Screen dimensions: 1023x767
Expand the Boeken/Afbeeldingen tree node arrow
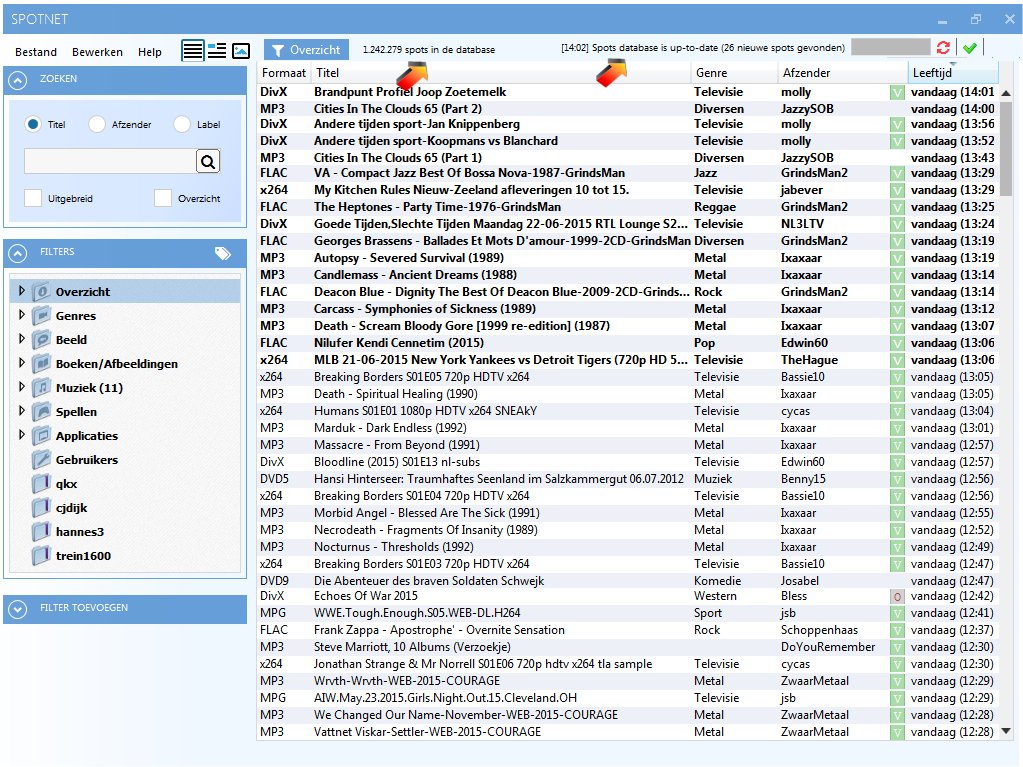[x=22, y=363]
